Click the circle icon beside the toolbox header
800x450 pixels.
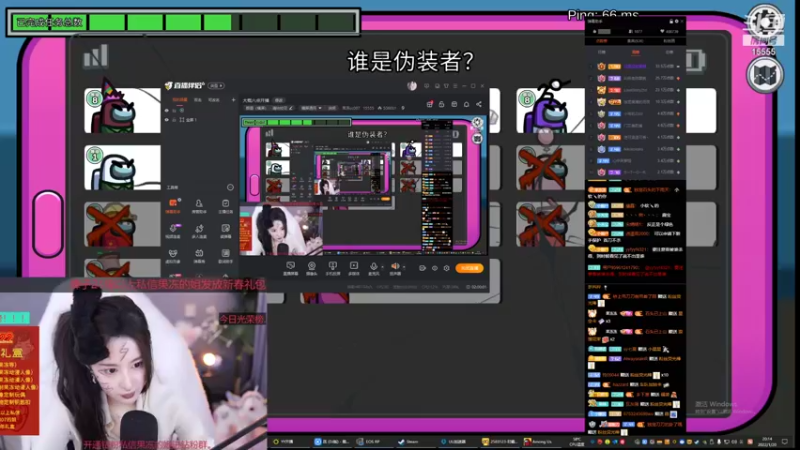(230, 187)
